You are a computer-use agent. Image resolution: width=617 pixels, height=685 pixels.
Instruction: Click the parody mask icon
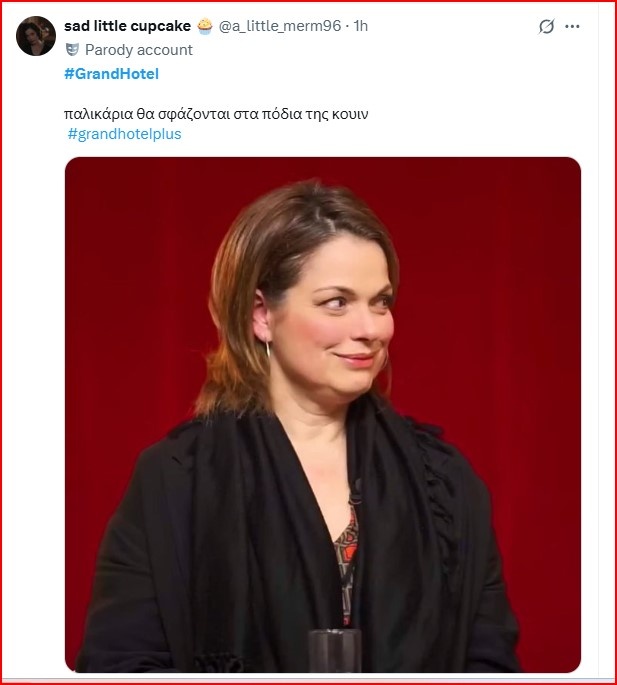pos(72,49)
